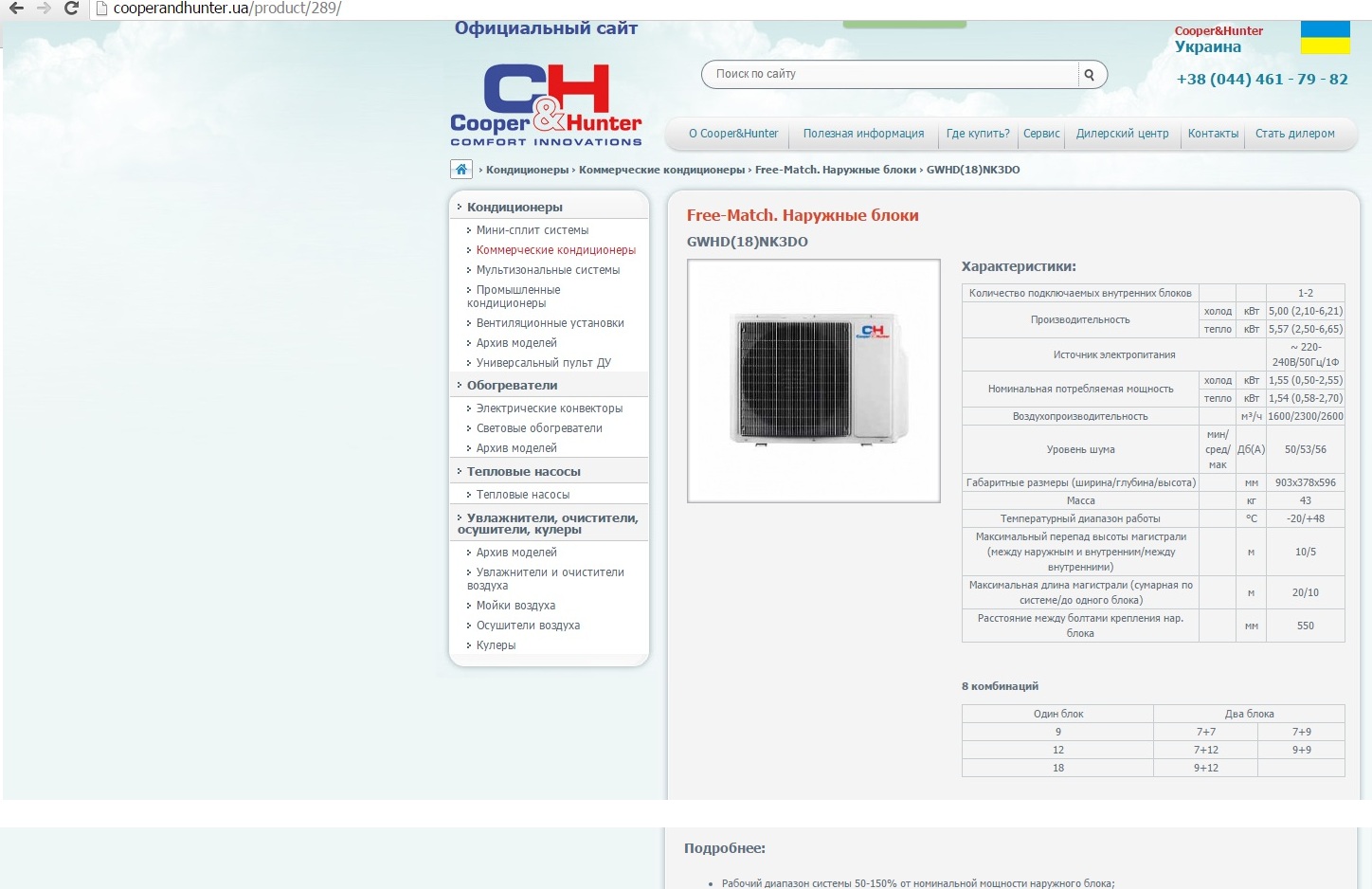The height and width of the screenshot is (889, 1372).
Task: Click the phone number '+38 (044) 461 - 79 - 82'
Action: click(1262, 80)
